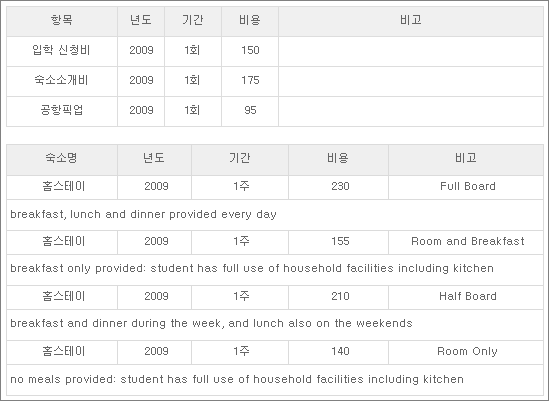
Task: Click the breakfast, lunch and dinner description
Action: (144, 214)
